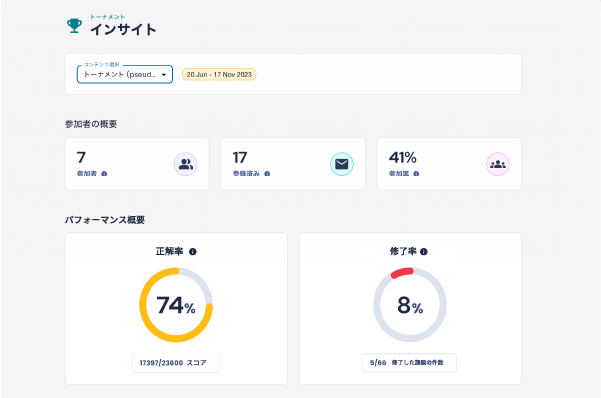Click the group icon in the 41% card

(x=498, y=164)
